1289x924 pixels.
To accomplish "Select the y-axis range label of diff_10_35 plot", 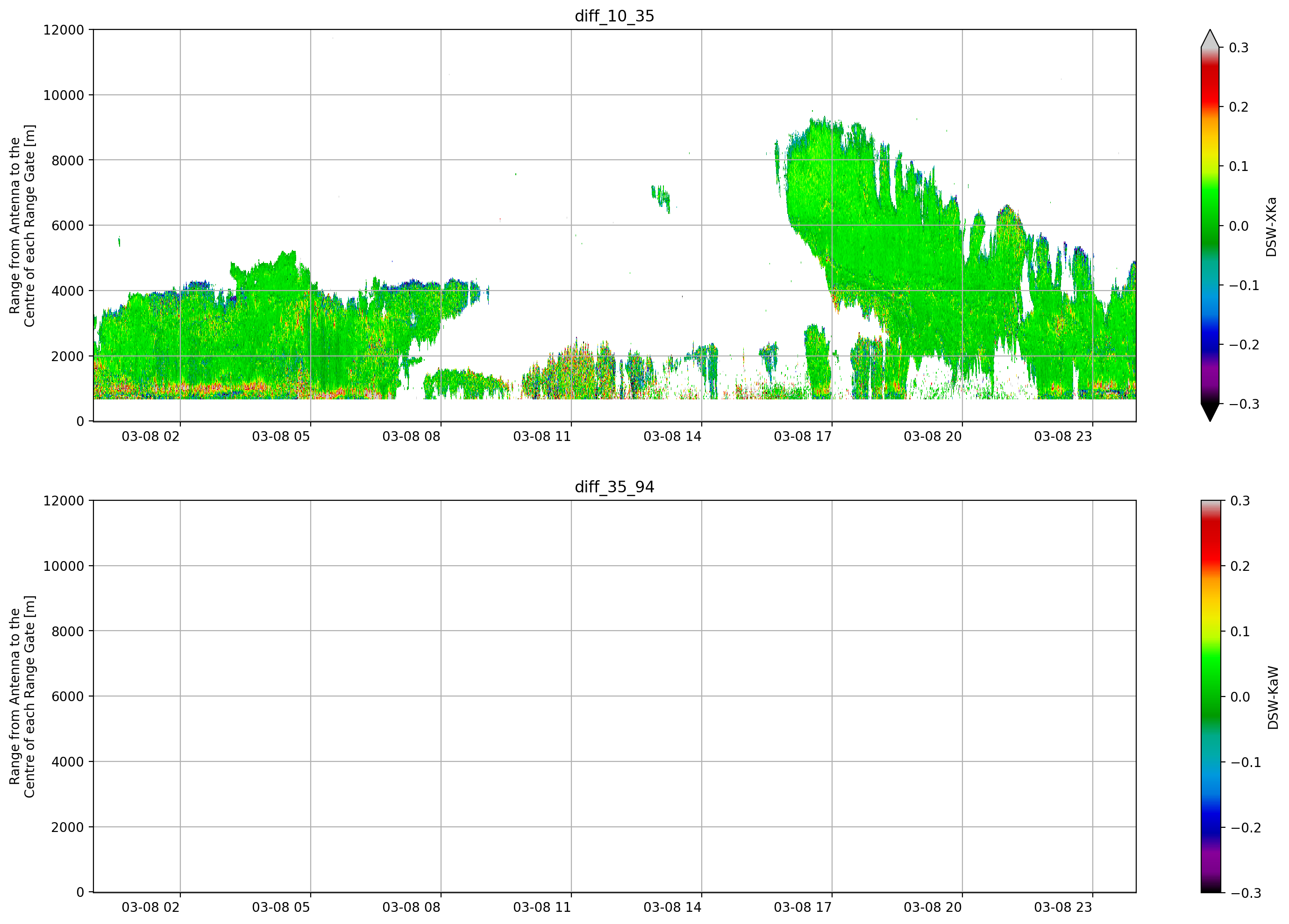I will coord(22,226).
